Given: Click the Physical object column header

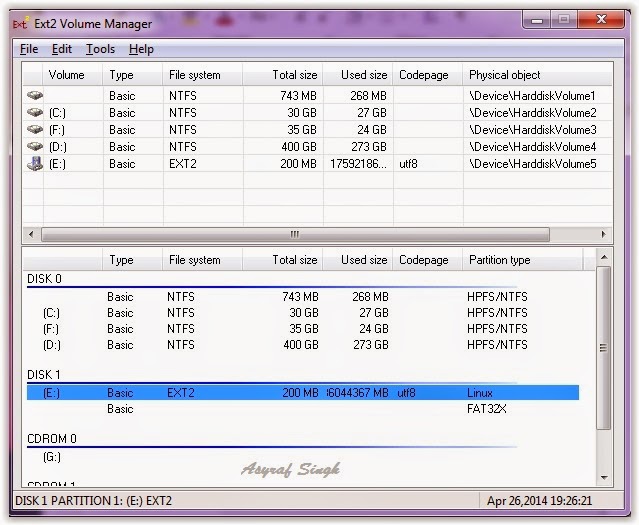Looking at the screenshot, I should tap(537, 75).
